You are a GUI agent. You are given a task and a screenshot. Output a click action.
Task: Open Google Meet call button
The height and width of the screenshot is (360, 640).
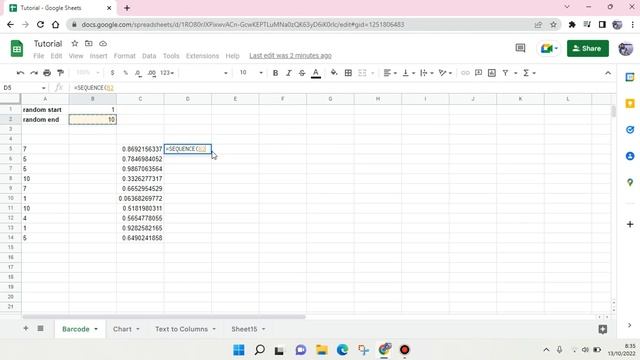pyautogui.click(x=549, y=49)
